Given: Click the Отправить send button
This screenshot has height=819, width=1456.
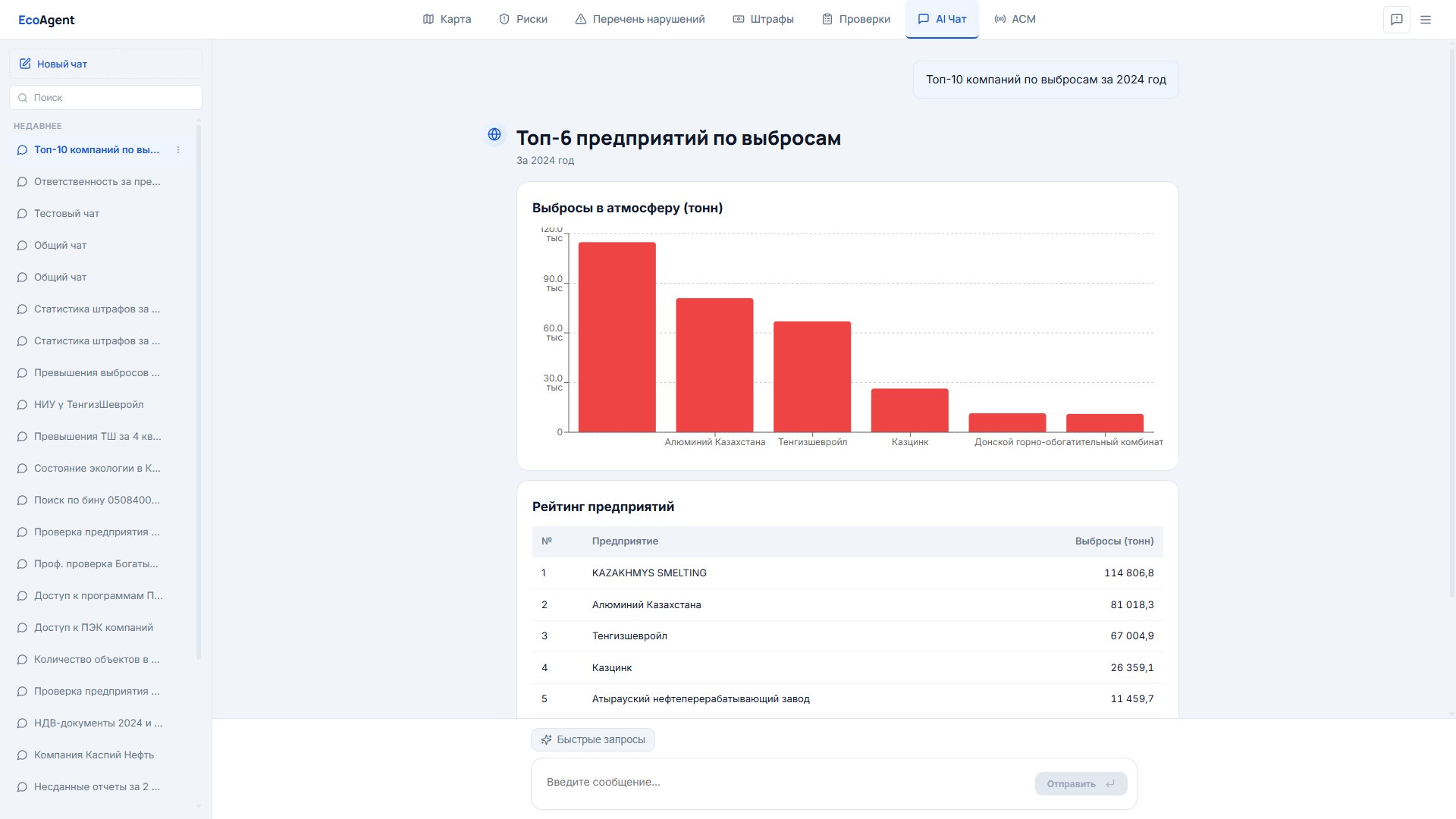Looking at the screenshot, I should coord(1081,784).
